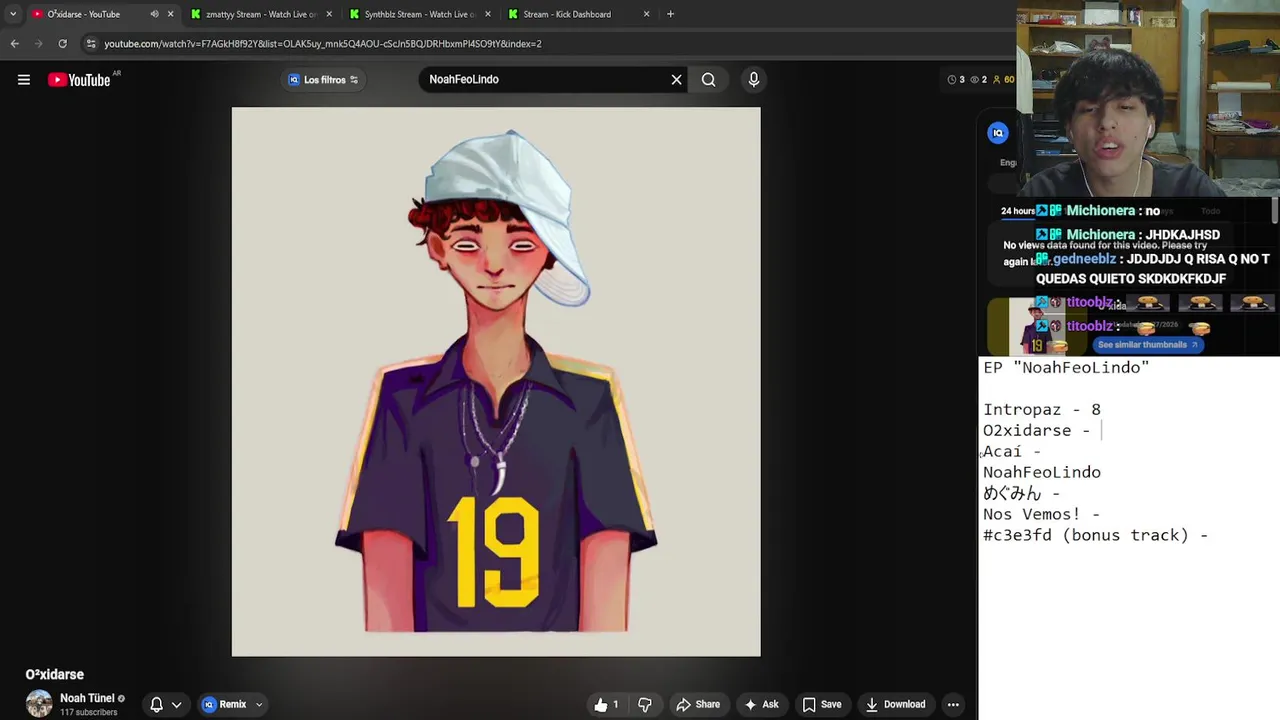Click the #c3e3fd (bonus track) line

pos(1095,535)
